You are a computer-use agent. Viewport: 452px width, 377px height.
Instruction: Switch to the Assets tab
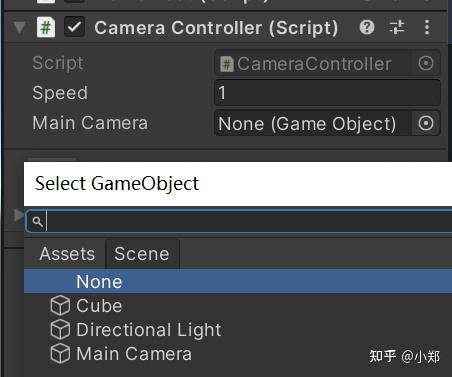pyautogui.click(x=67, y=254)
